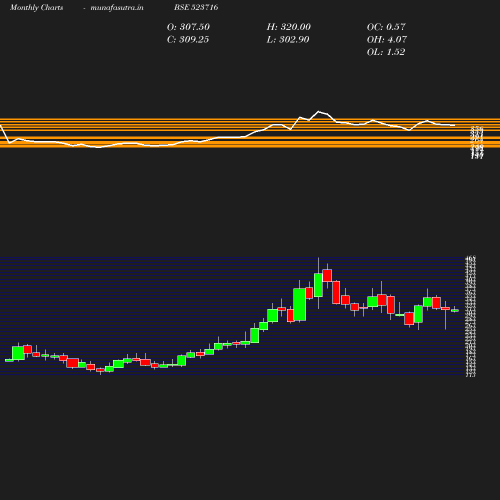Image resolution: width=500 pixels, height=500 pixels.
Task: Select the "OL: 1.52" reading
Action: [386, 52]
